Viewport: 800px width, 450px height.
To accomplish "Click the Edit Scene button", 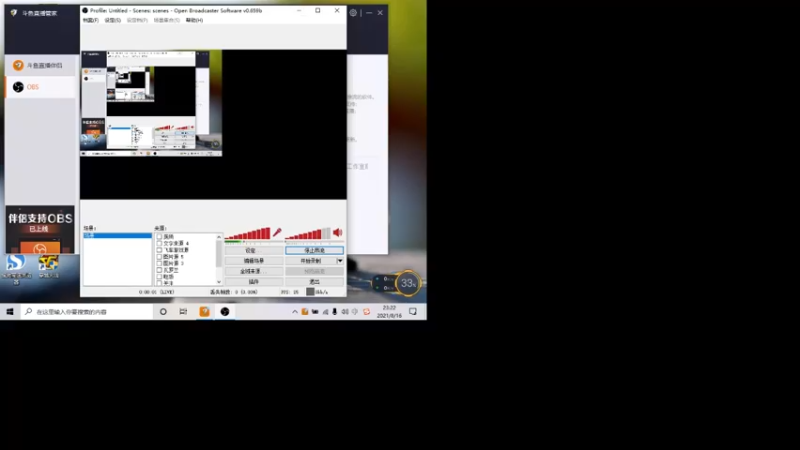I will point(254,261).
